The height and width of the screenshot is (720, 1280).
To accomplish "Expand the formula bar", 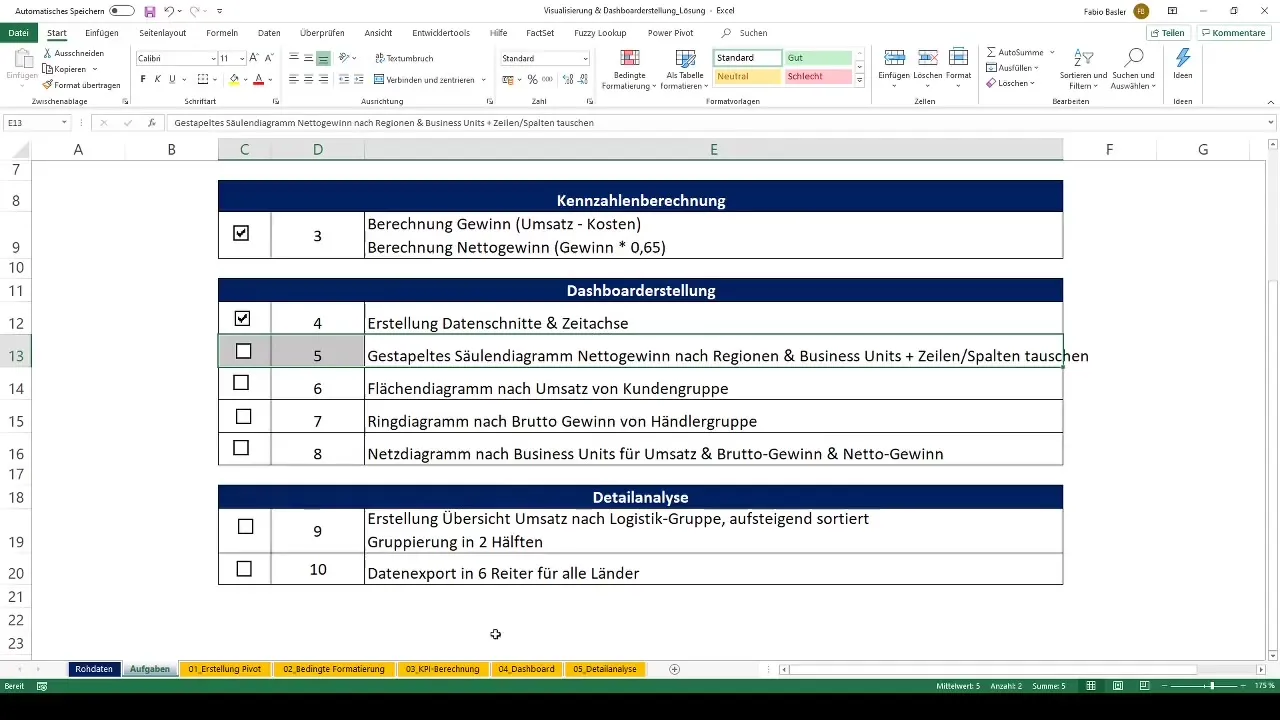I will coord(1271,122).
